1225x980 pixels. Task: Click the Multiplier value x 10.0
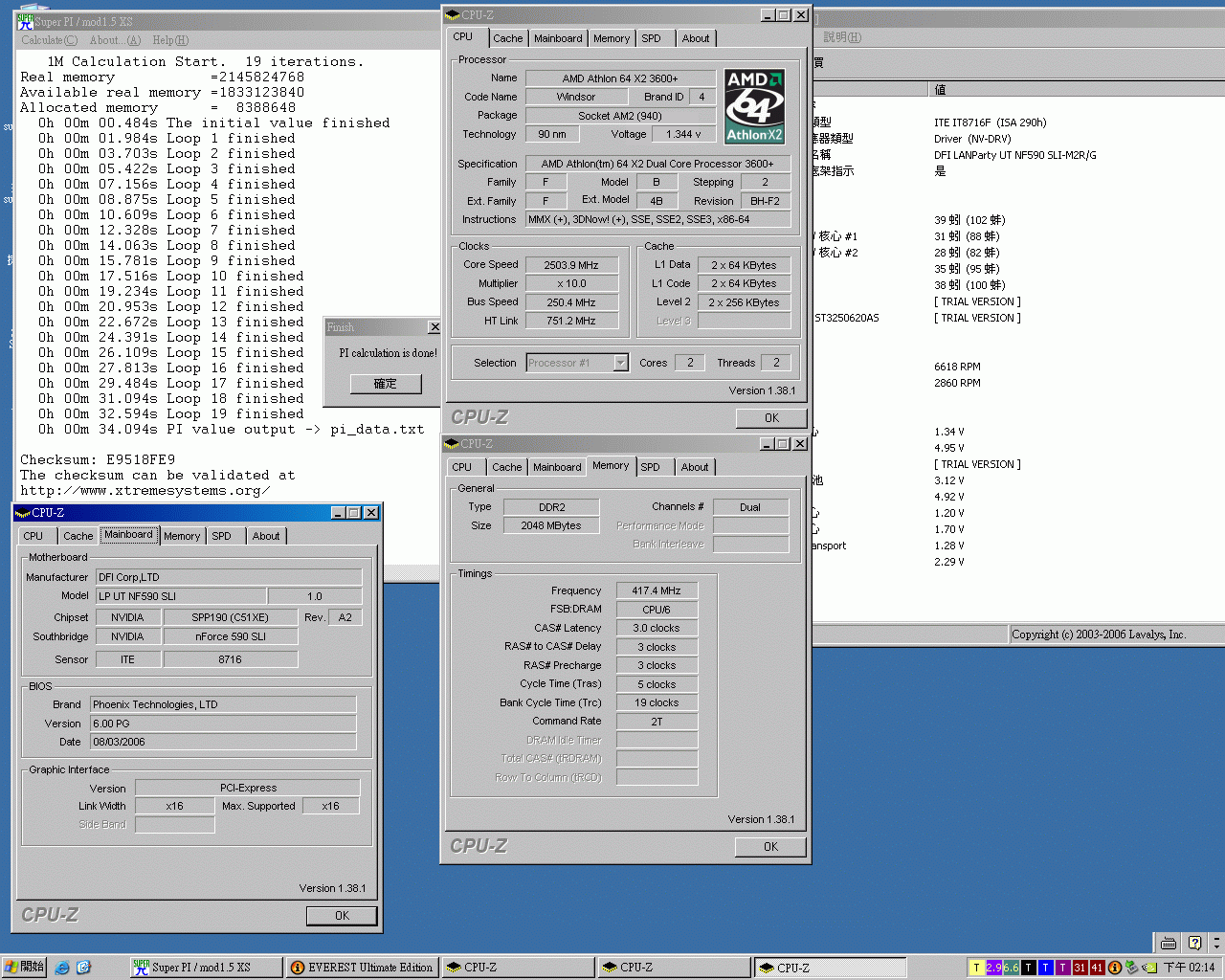point(571,283)
